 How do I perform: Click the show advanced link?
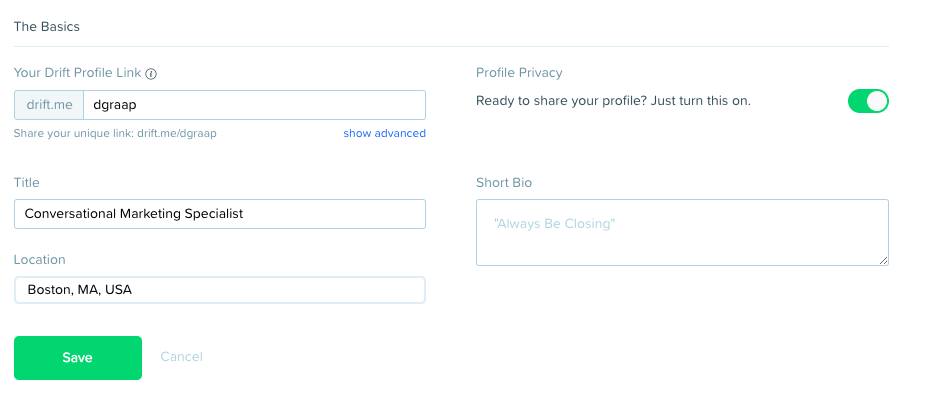(384, 133)
